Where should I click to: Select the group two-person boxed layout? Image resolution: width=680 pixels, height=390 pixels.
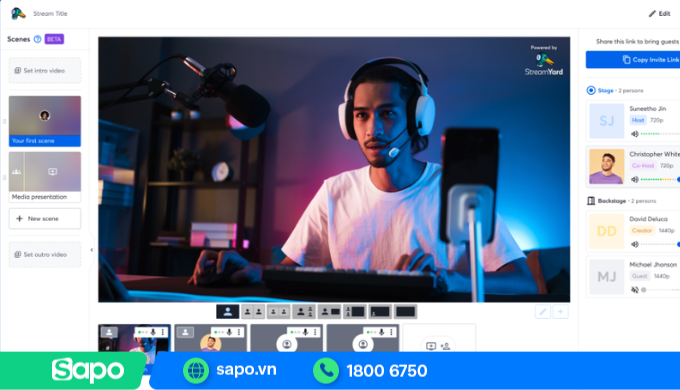[x=278, y=311]
